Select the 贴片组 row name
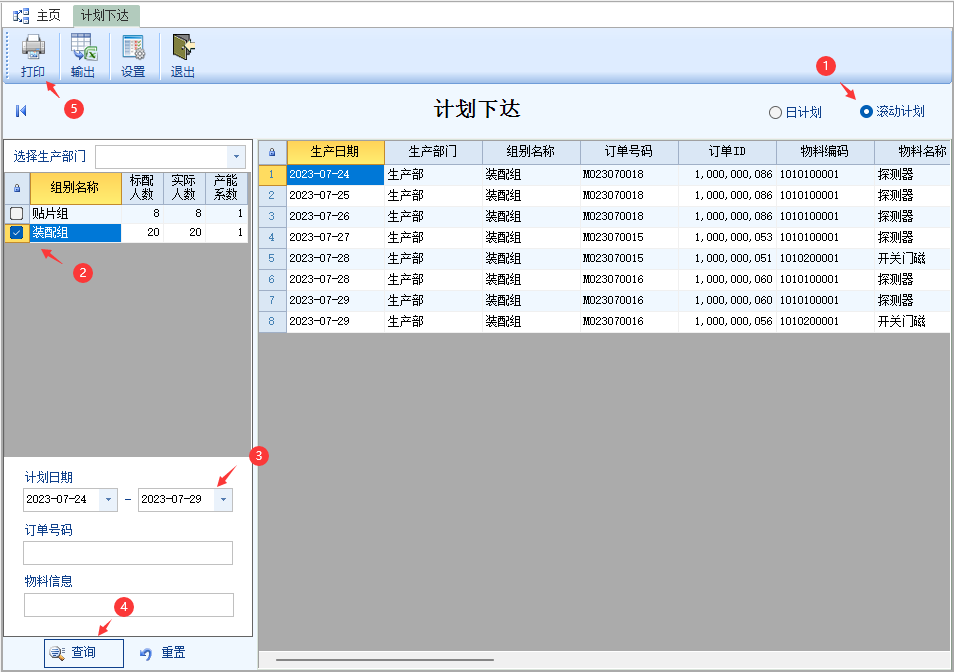This screenshot has height=672, width=954. [75, 213]
